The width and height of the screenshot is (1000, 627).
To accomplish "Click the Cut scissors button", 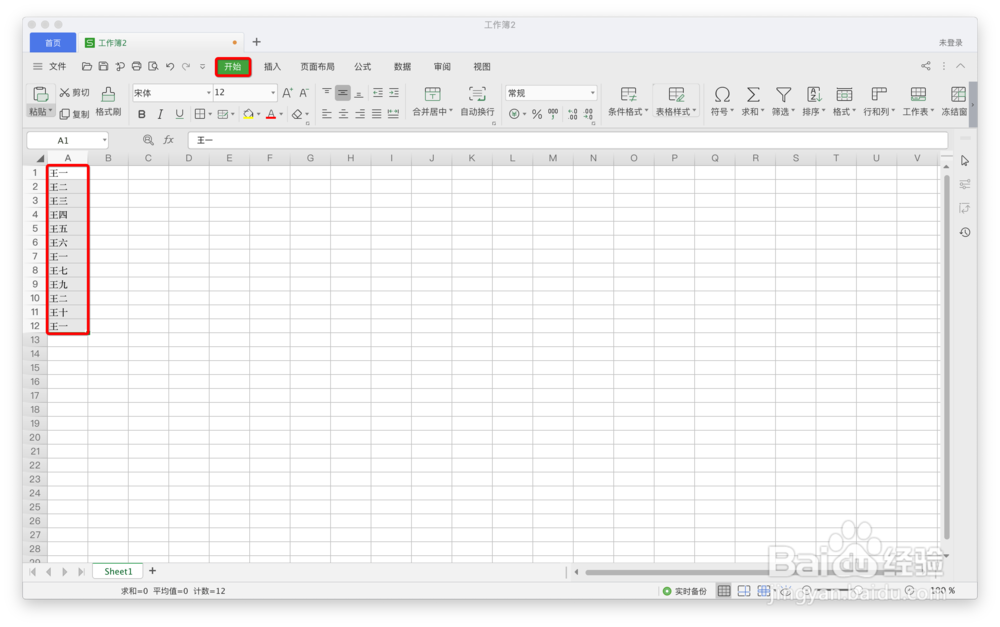I will point(74,92).
